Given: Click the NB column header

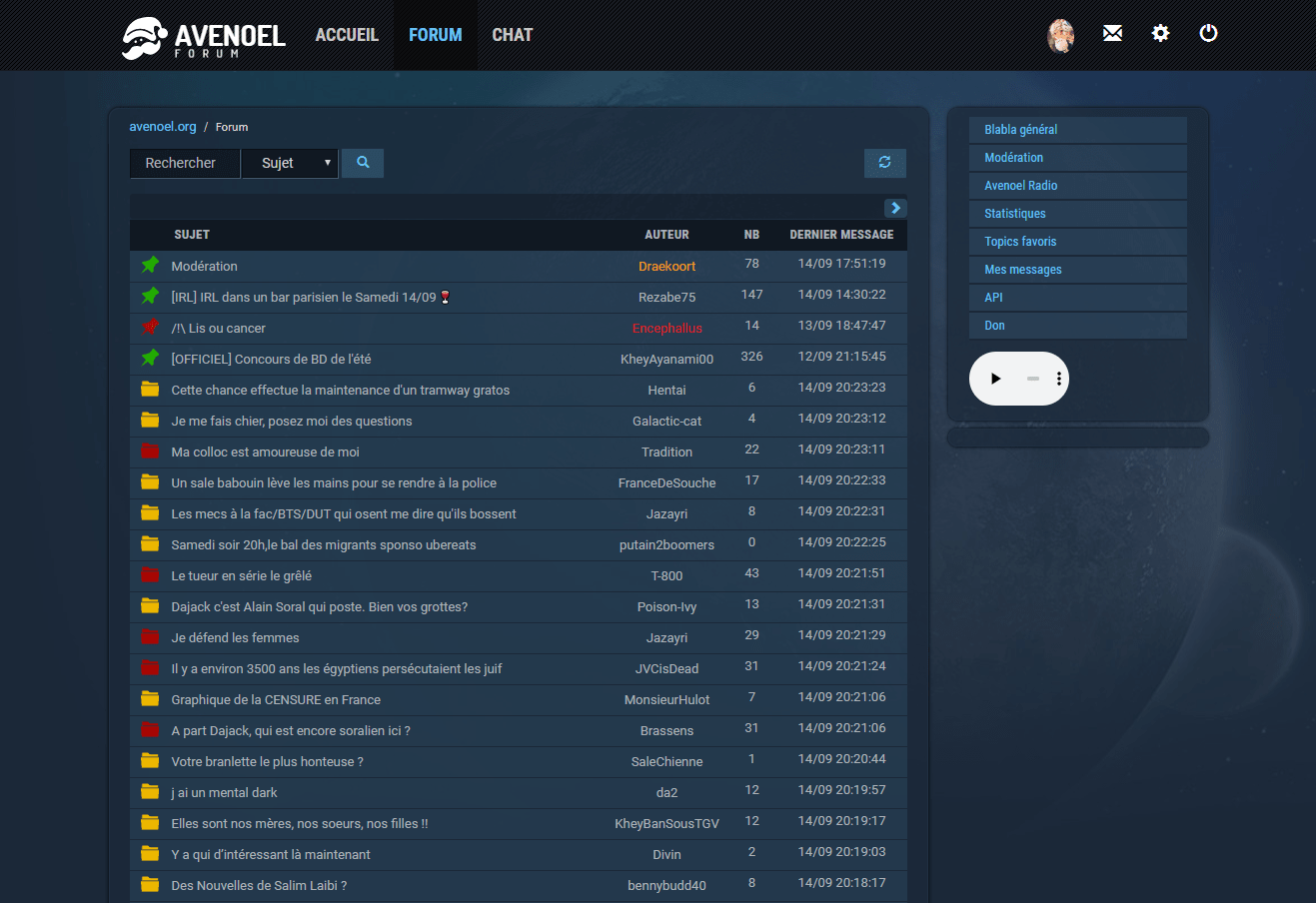Looking at the screenshot, I should coord(752,235).
